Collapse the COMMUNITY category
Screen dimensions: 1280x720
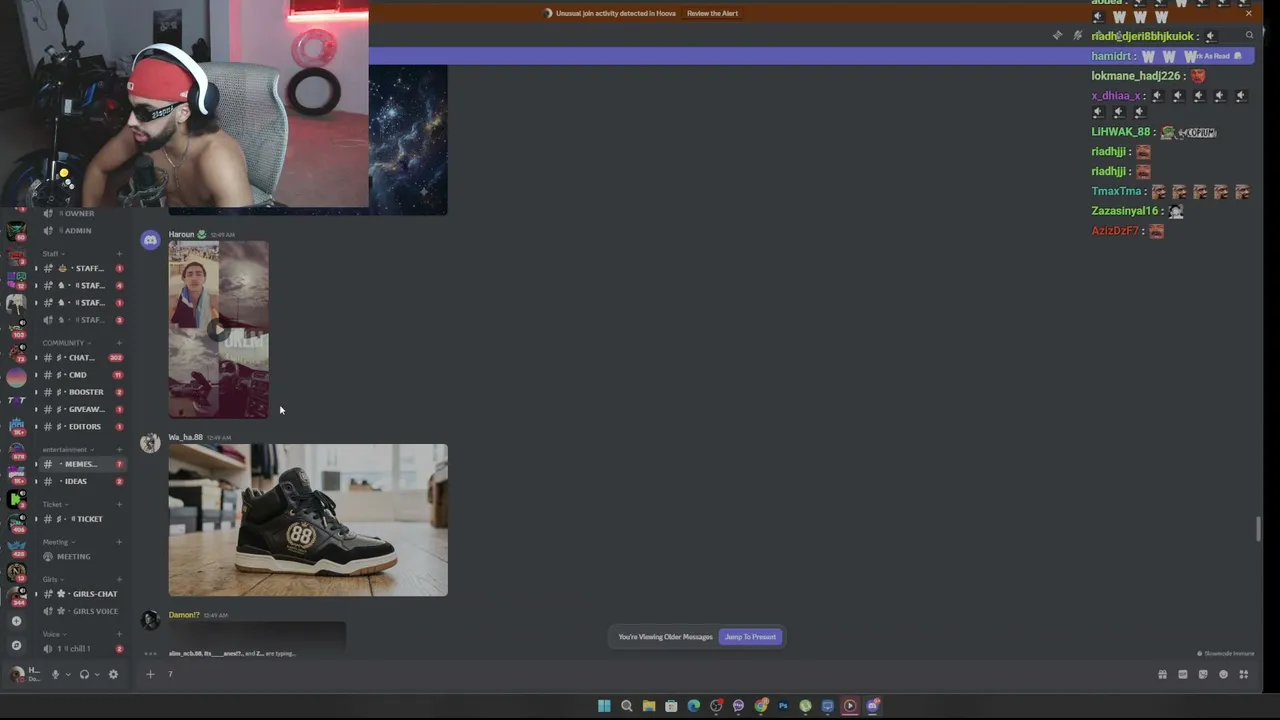coord(66,343)
